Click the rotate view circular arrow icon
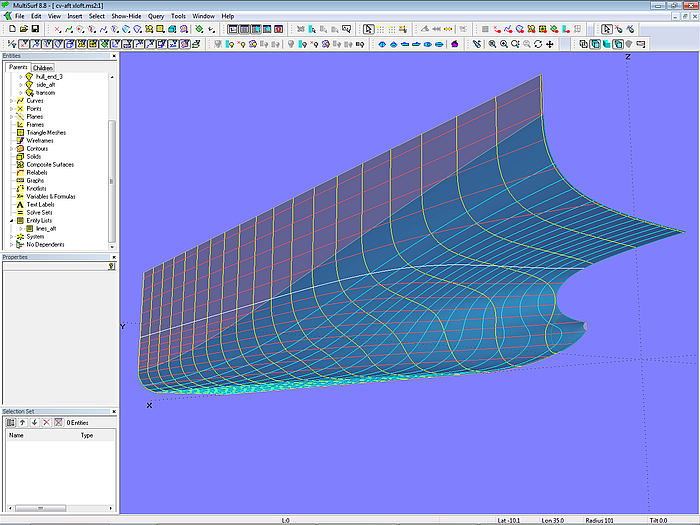The height and width of the screenshot is (525, 700). (x=538, y=44)
